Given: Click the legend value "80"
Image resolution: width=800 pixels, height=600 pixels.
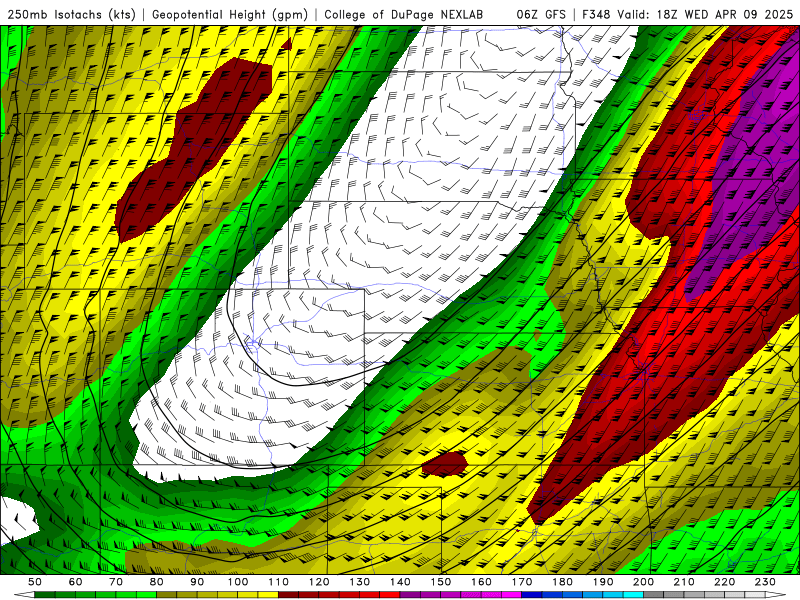Looking at the screenshot, I should click(156, 582).
